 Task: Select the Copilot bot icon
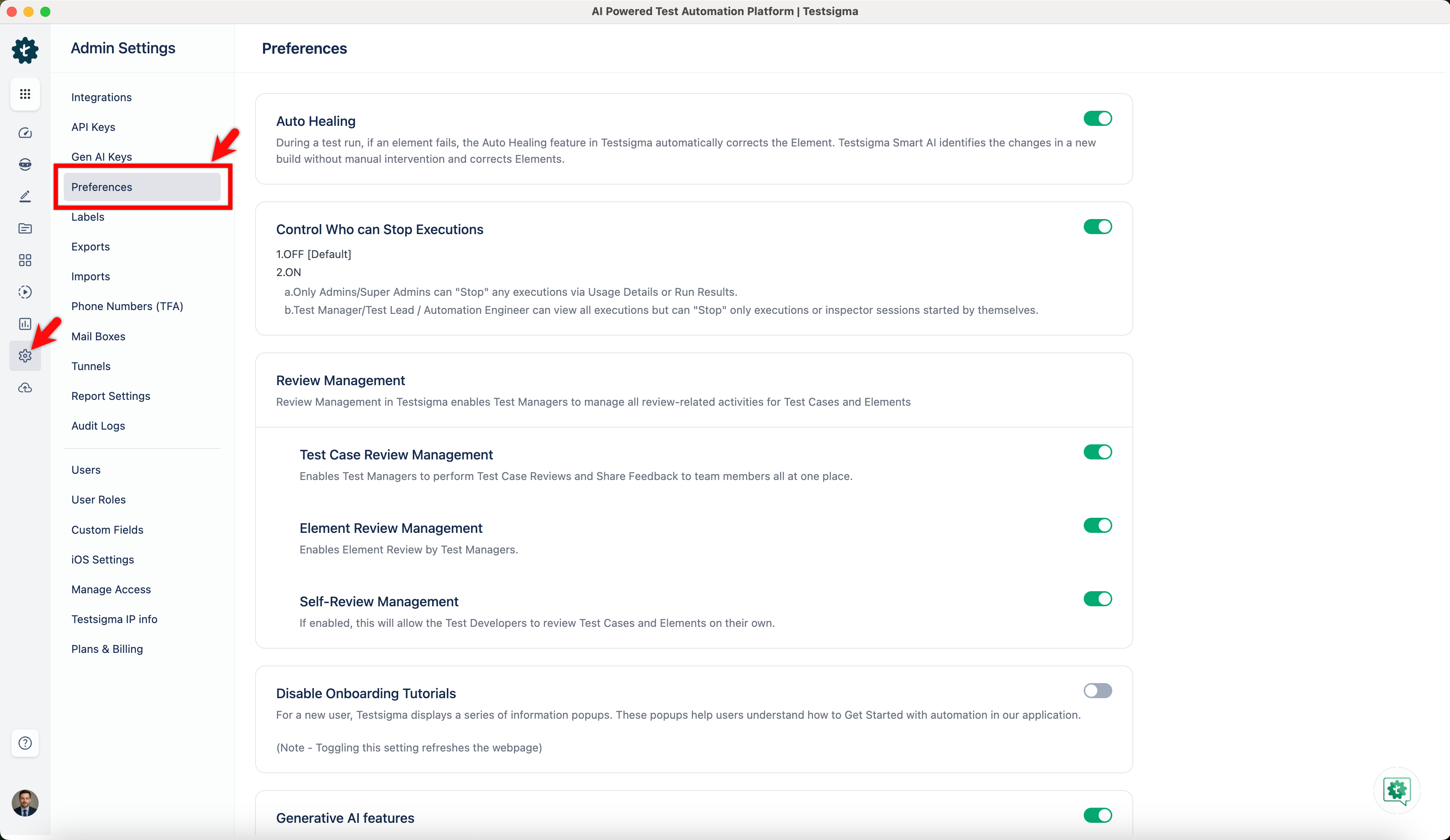[x=25, y=164]
